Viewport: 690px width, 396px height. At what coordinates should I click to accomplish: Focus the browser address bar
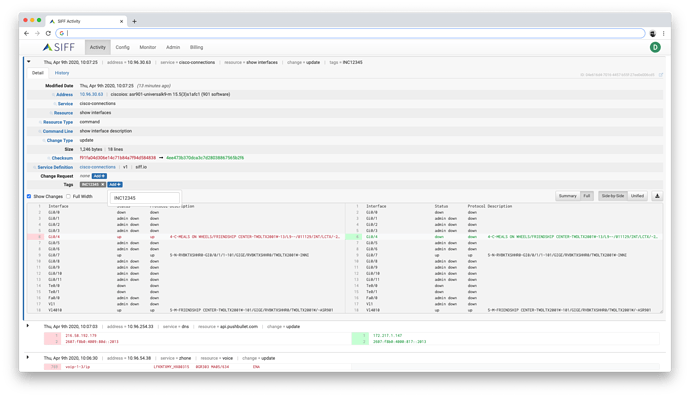tap(351, 33)
